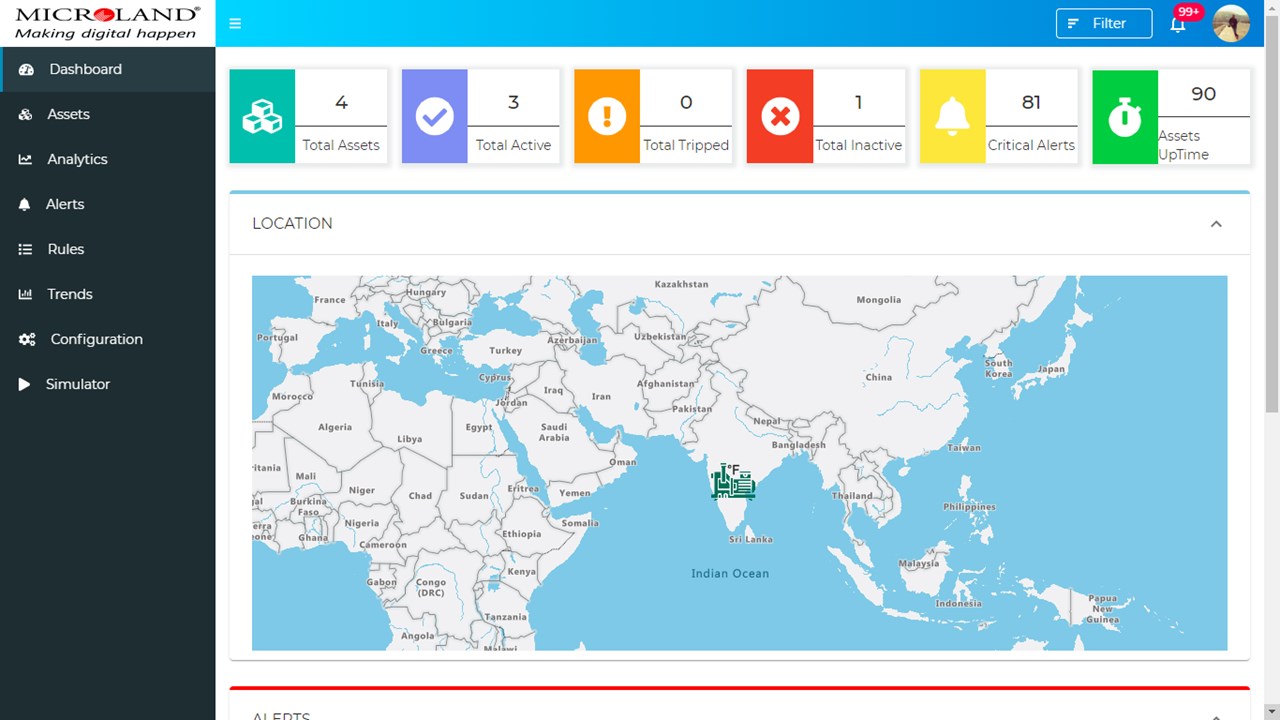Go to the Dashboard menu item
Image resolution: width=1280 pixels, height=720 pixels.
[107, 69]
